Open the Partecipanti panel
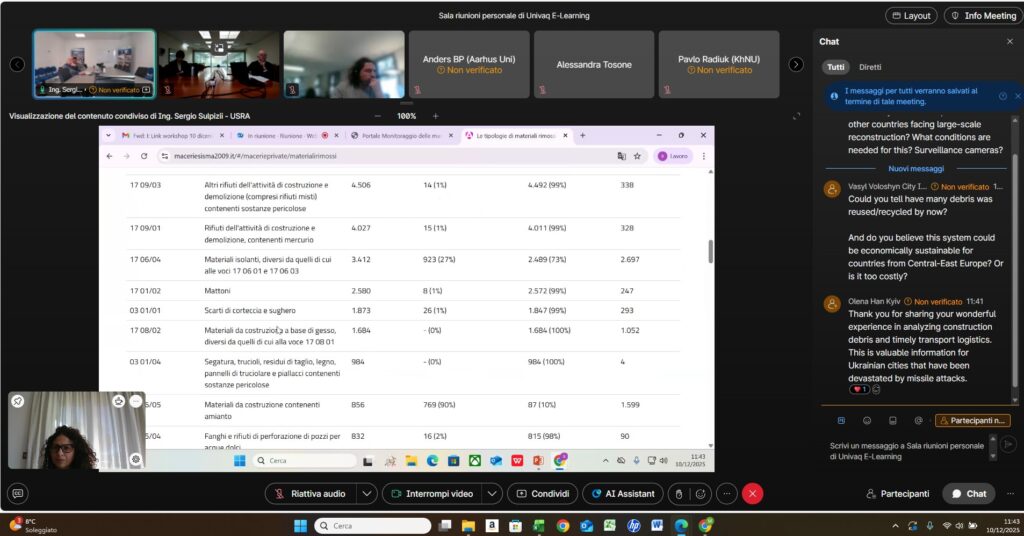The height and width of the screenshot is (536, 1024). [x=898, y=493]
